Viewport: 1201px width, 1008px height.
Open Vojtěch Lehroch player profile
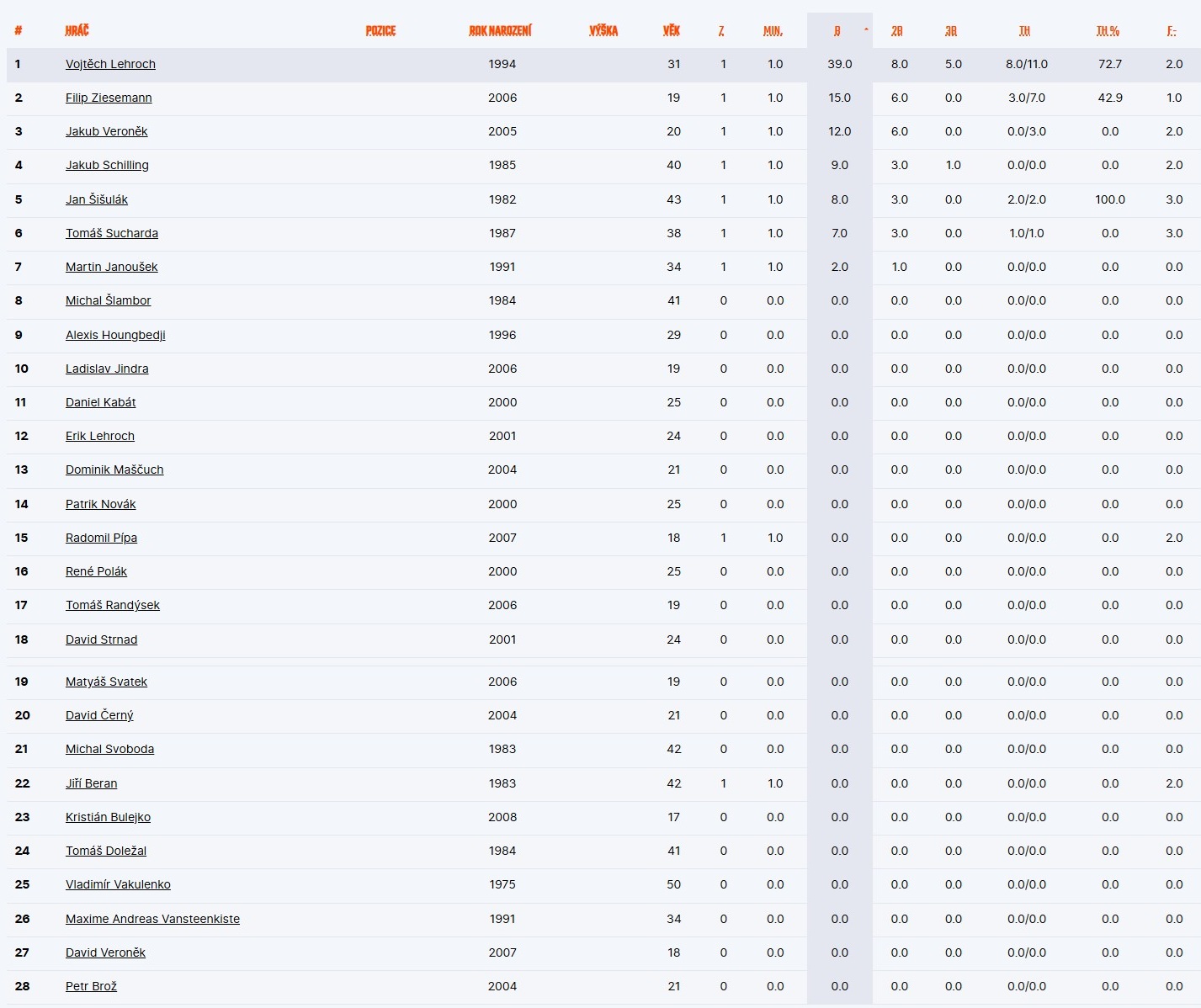tap(110, 64)
